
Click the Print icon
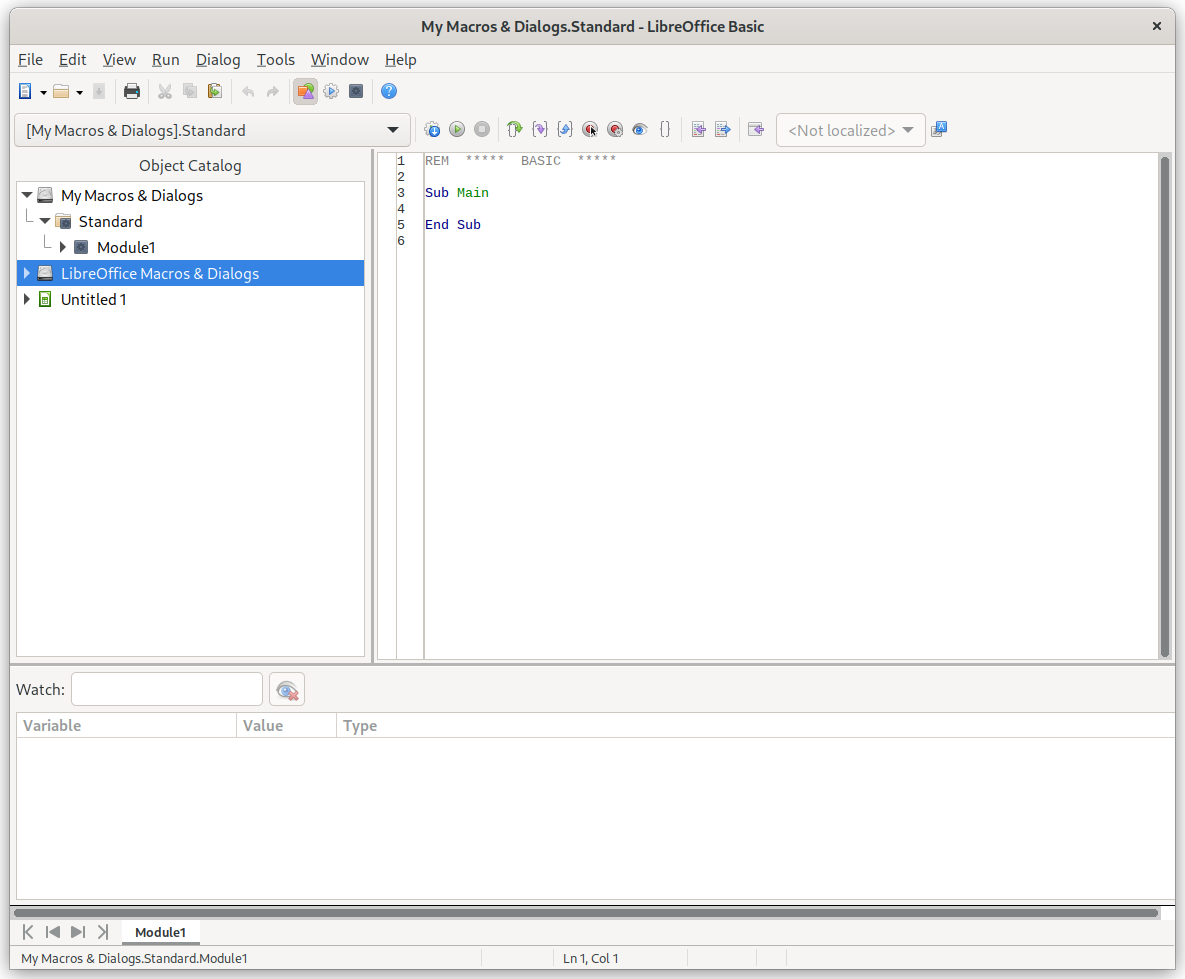tap(131, 91)
